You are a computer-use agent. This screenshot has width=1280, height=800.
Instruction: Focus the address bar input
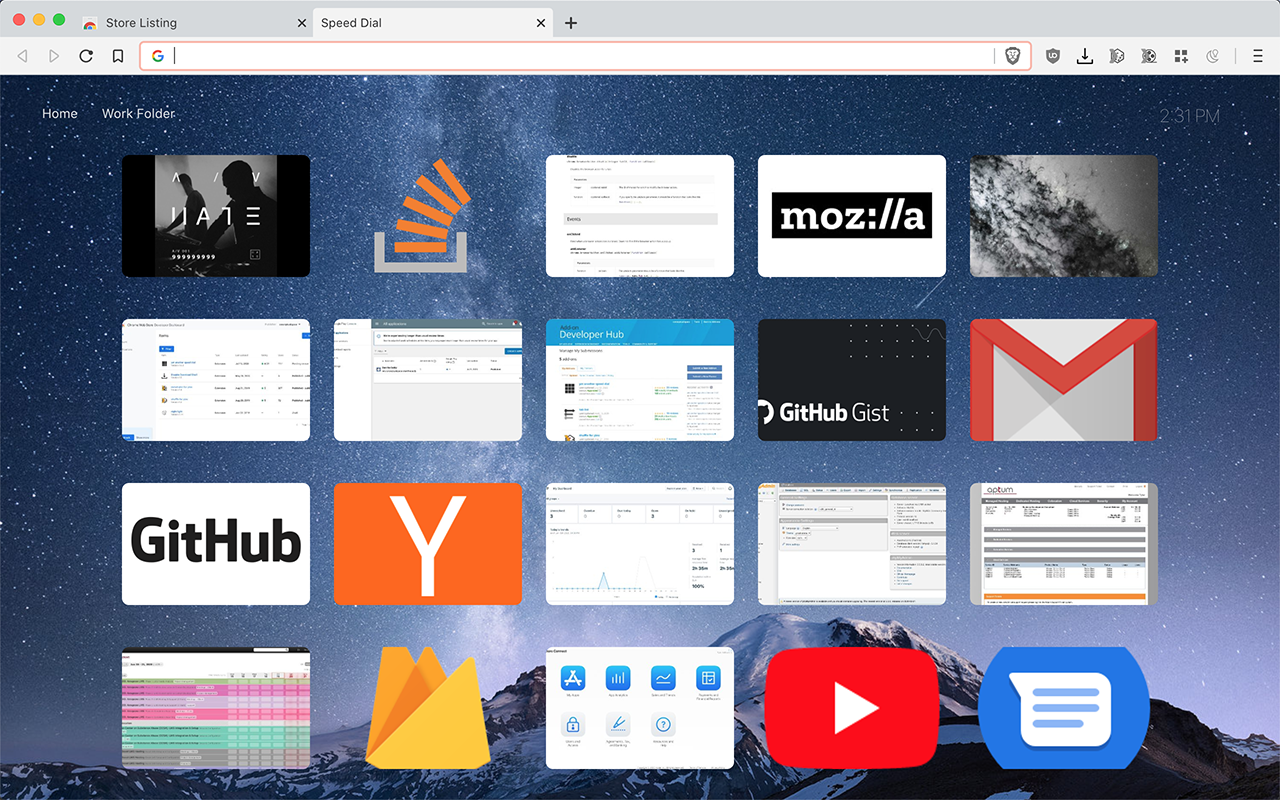584,56
